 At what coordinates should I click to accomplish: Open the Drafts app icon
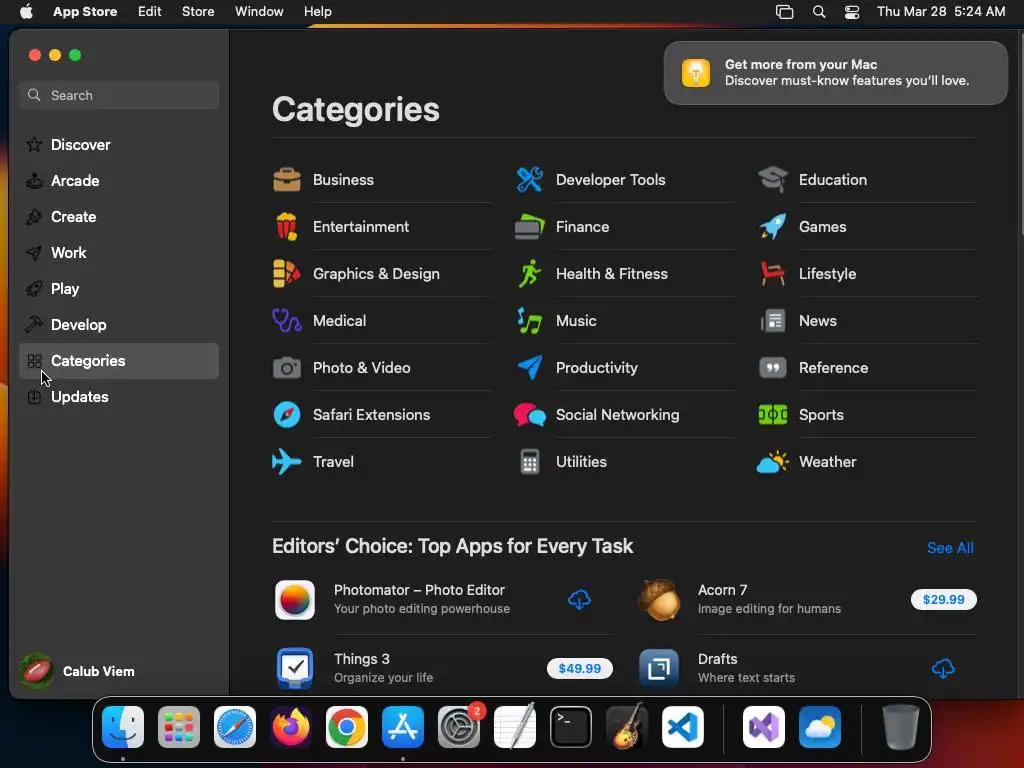pyautogui.click(x=659, y=669)
